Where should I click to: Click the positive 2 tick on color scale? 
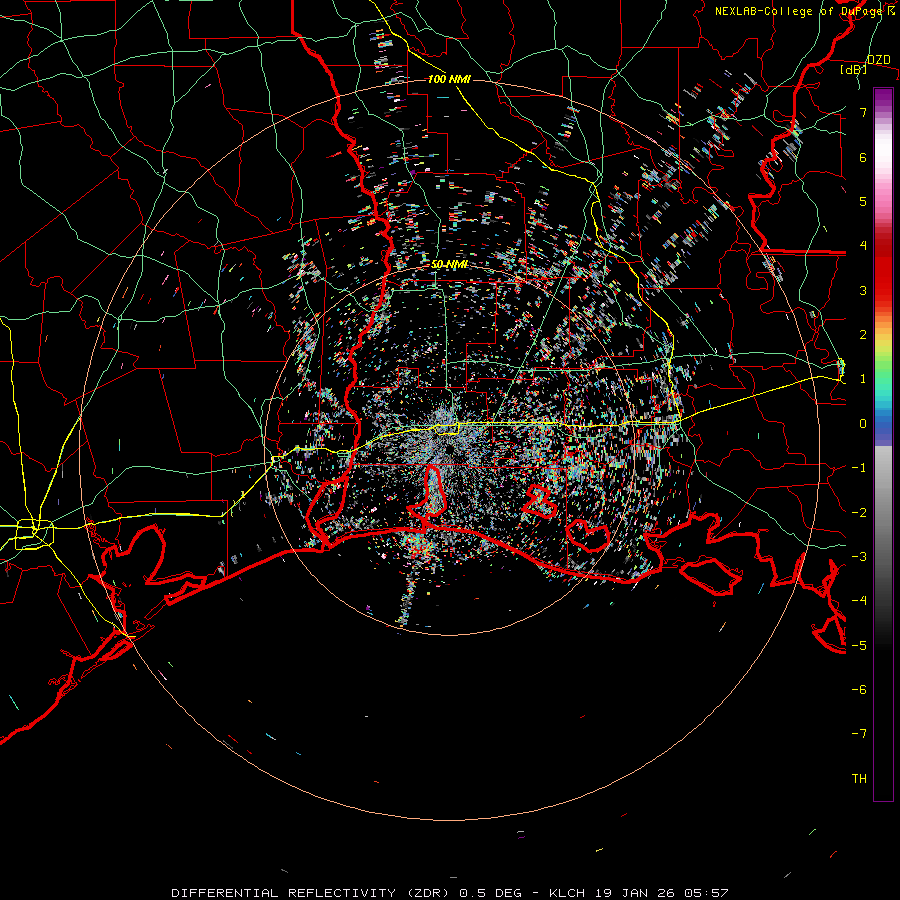[863, 335]
